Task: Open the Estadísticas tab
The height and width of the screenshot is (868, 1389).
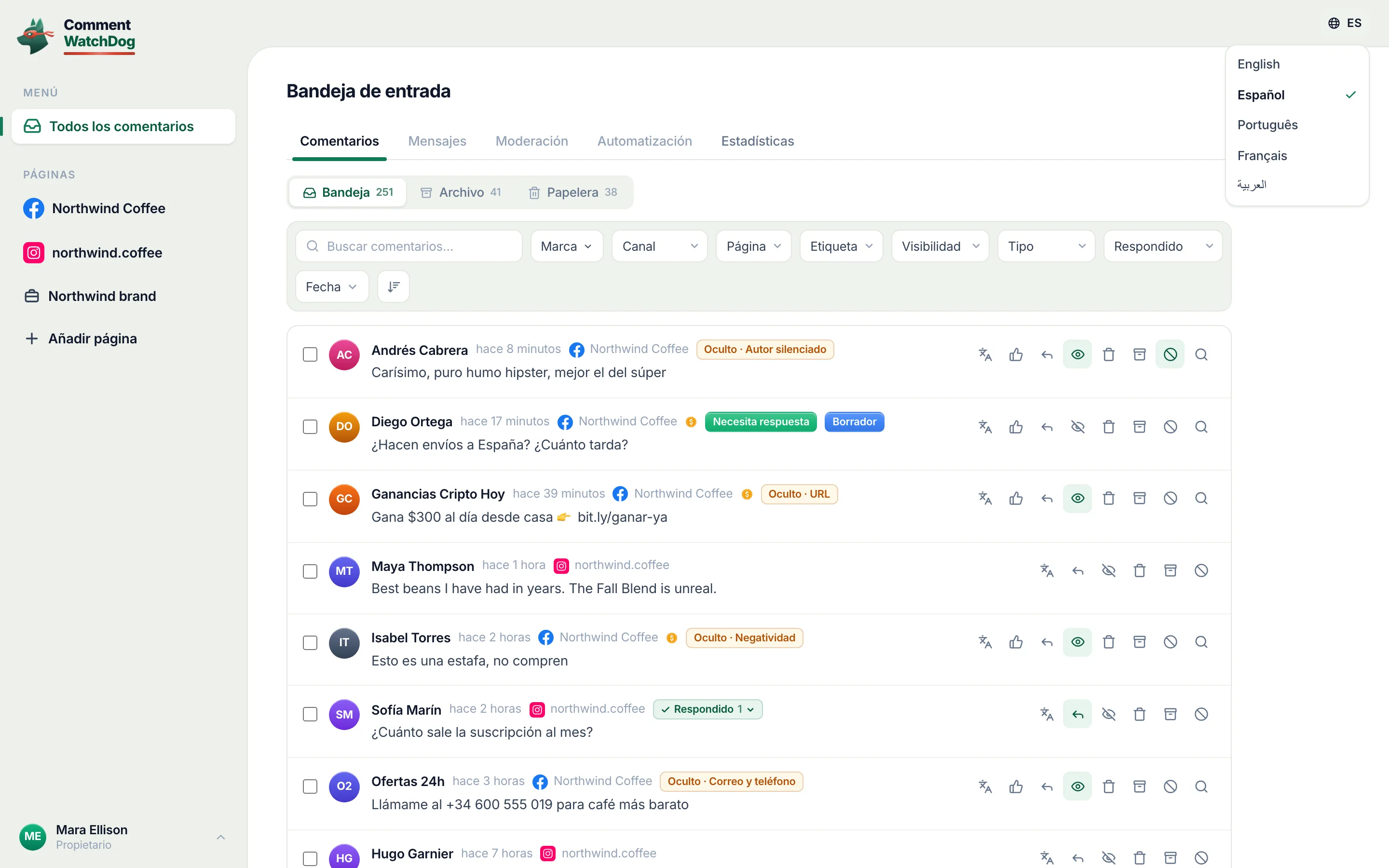Action: (x=757, y=141)
